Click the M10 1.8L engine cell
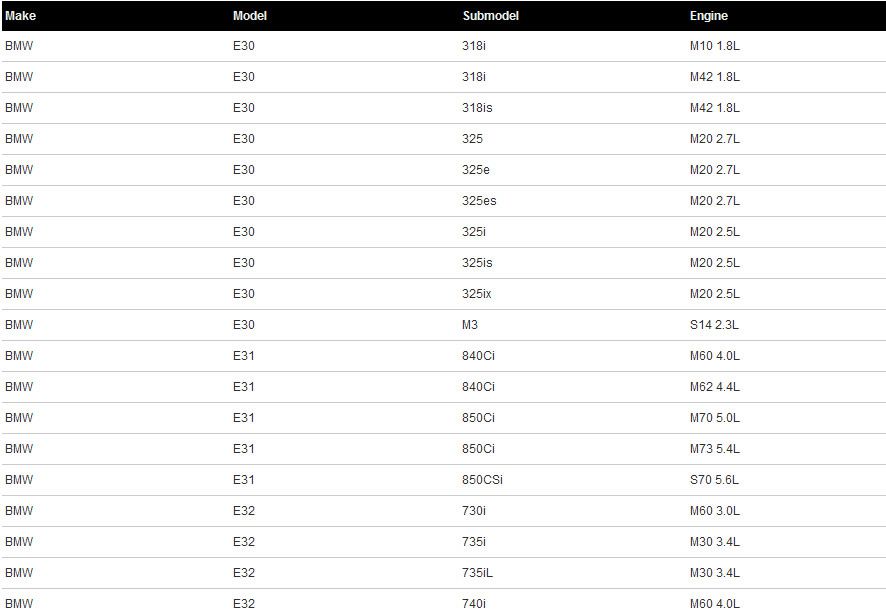886x611 pixels. coord(714,46)
